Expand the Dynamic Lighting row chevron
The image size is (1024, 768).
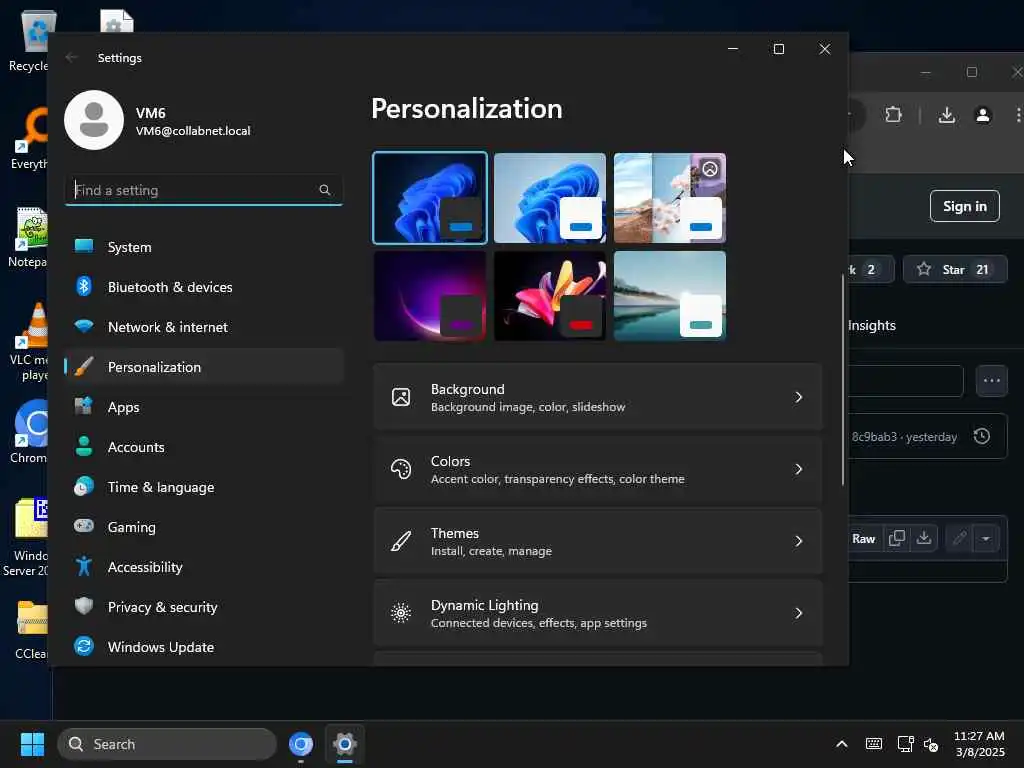(x=799, y=613)
